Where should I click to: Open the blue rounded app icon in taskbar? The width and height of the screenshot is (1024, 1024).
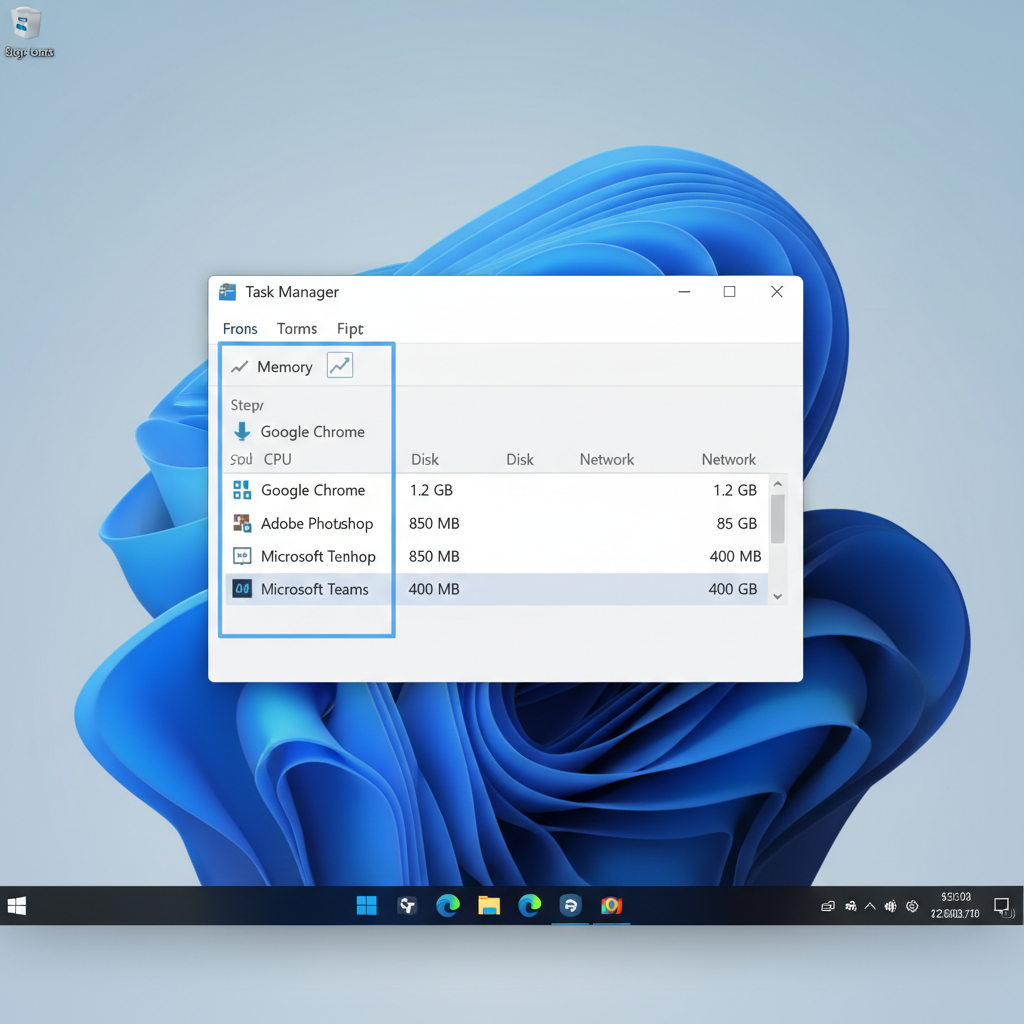point(570,906)
